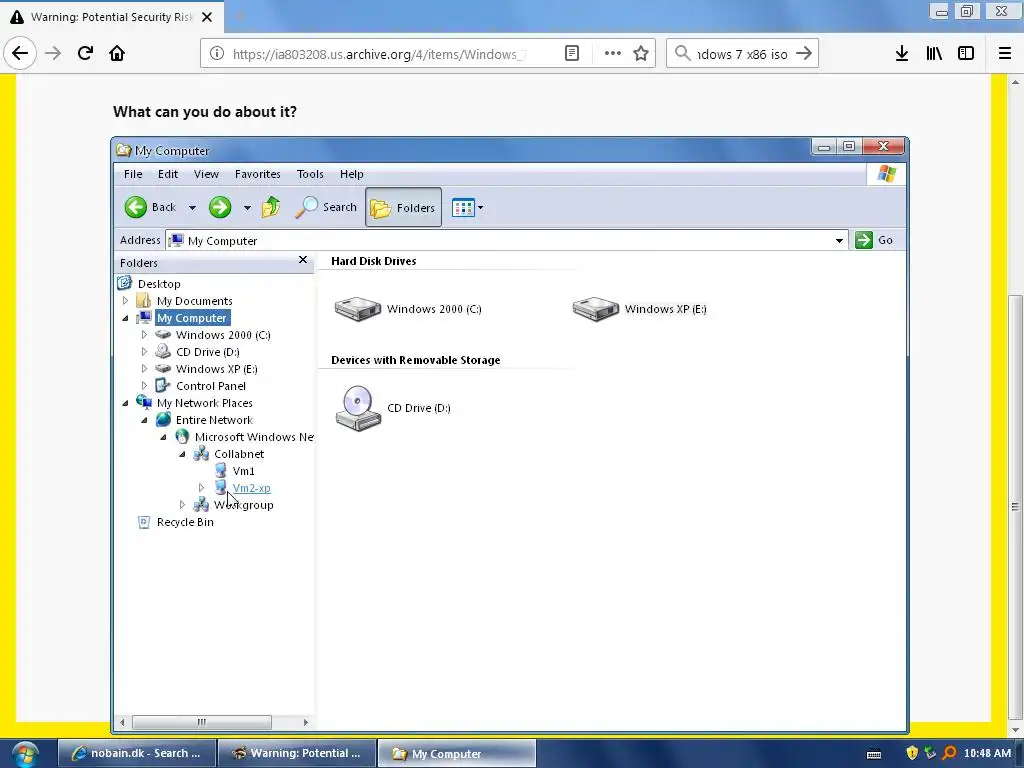Click the My Computer taskbar button
The width and height of the screenshot is (1024, 768).
click(x=457, y=754)
